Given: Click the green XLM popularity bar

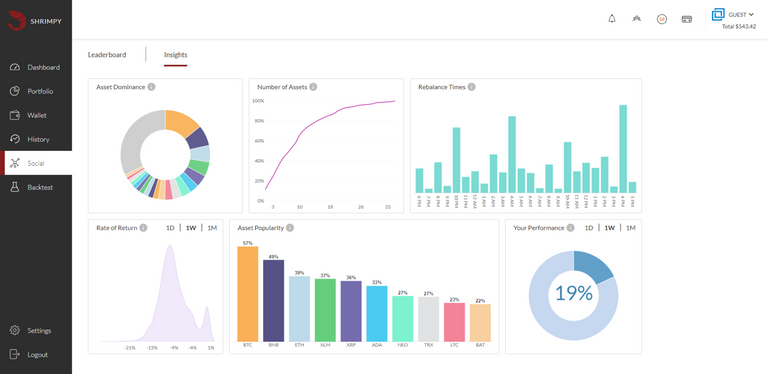Looking at the screenshot, I should (325, 310).
